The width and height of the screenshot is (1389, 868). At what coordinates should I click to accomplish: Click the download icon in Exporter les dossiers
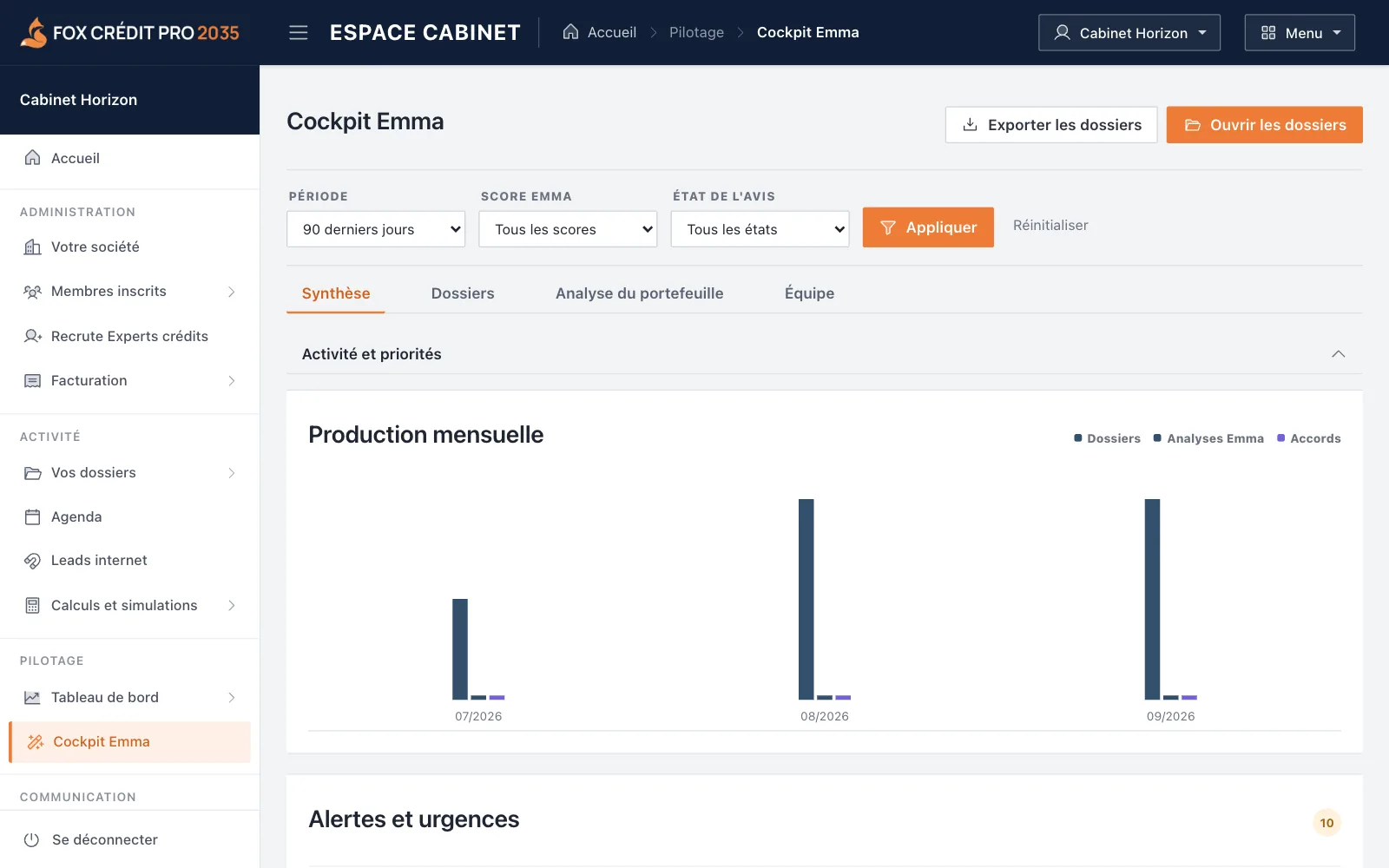click(970, 125)
